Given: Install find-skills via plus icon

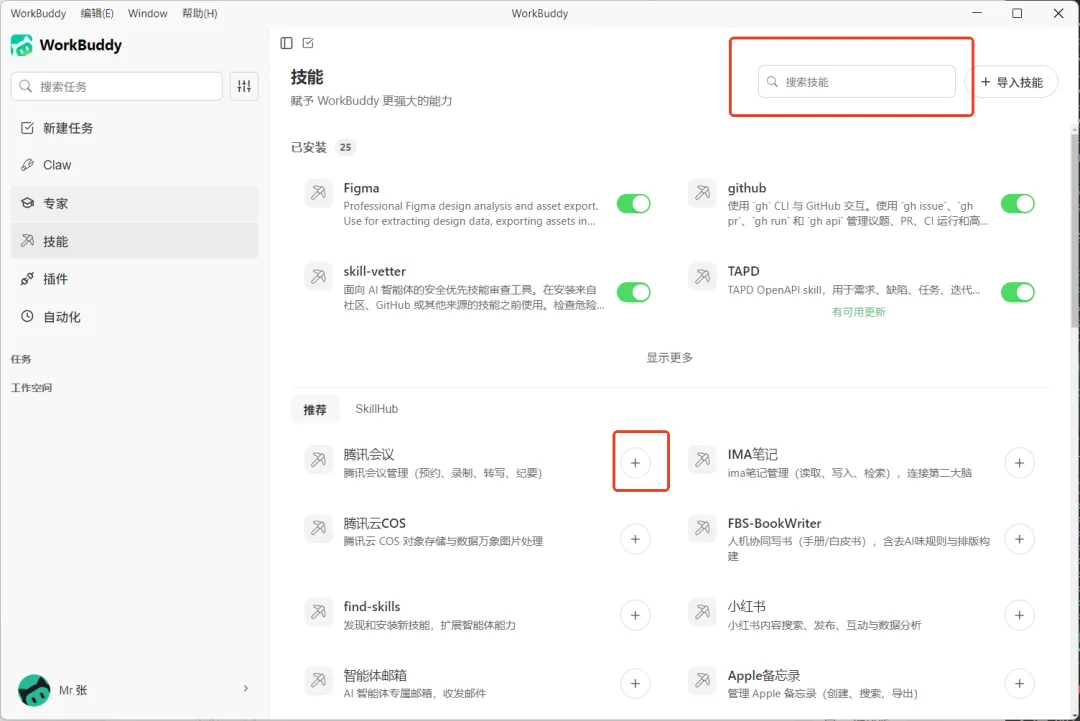Looking at the screenshot, I should click(635, 615).
